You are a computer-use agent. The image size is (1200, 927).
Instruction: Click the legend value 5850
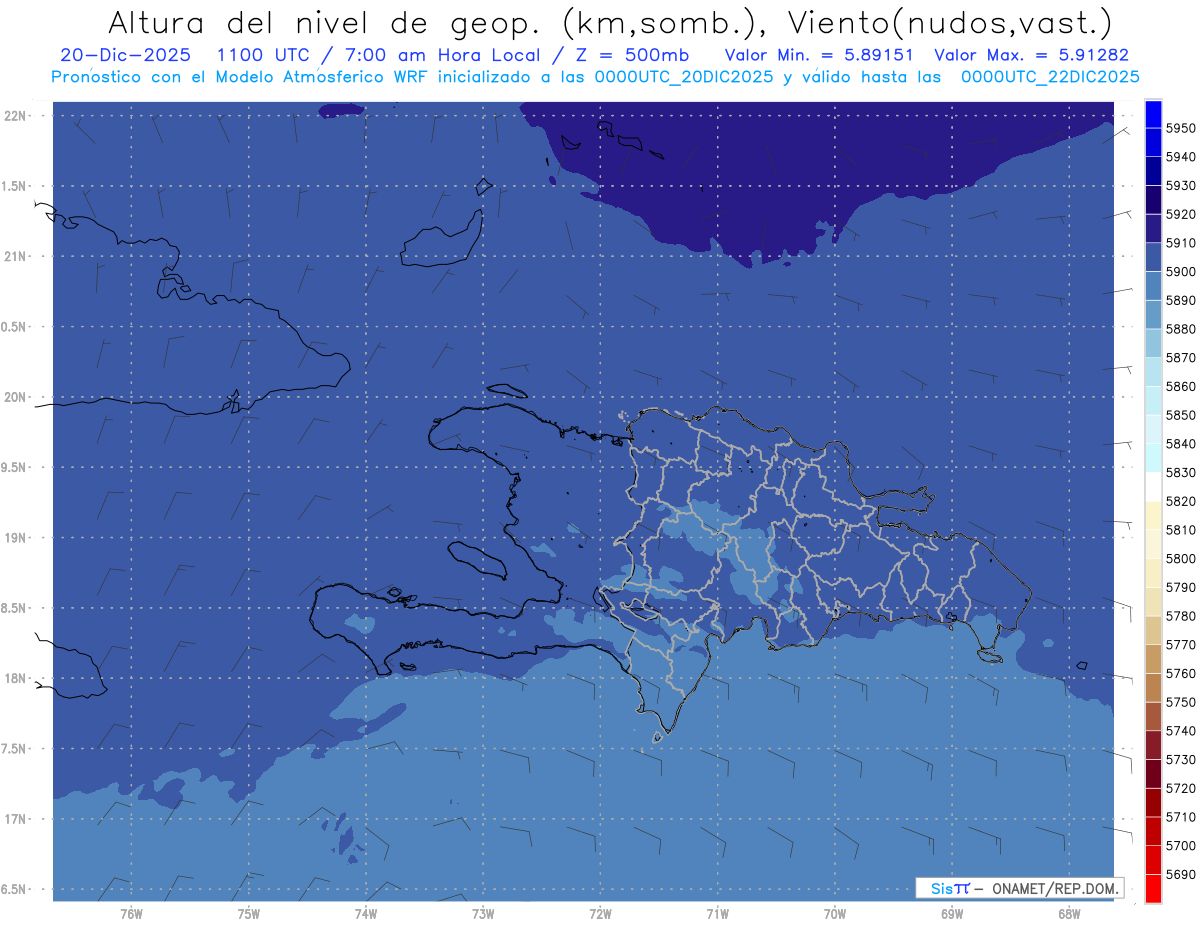coord(1180,415)
